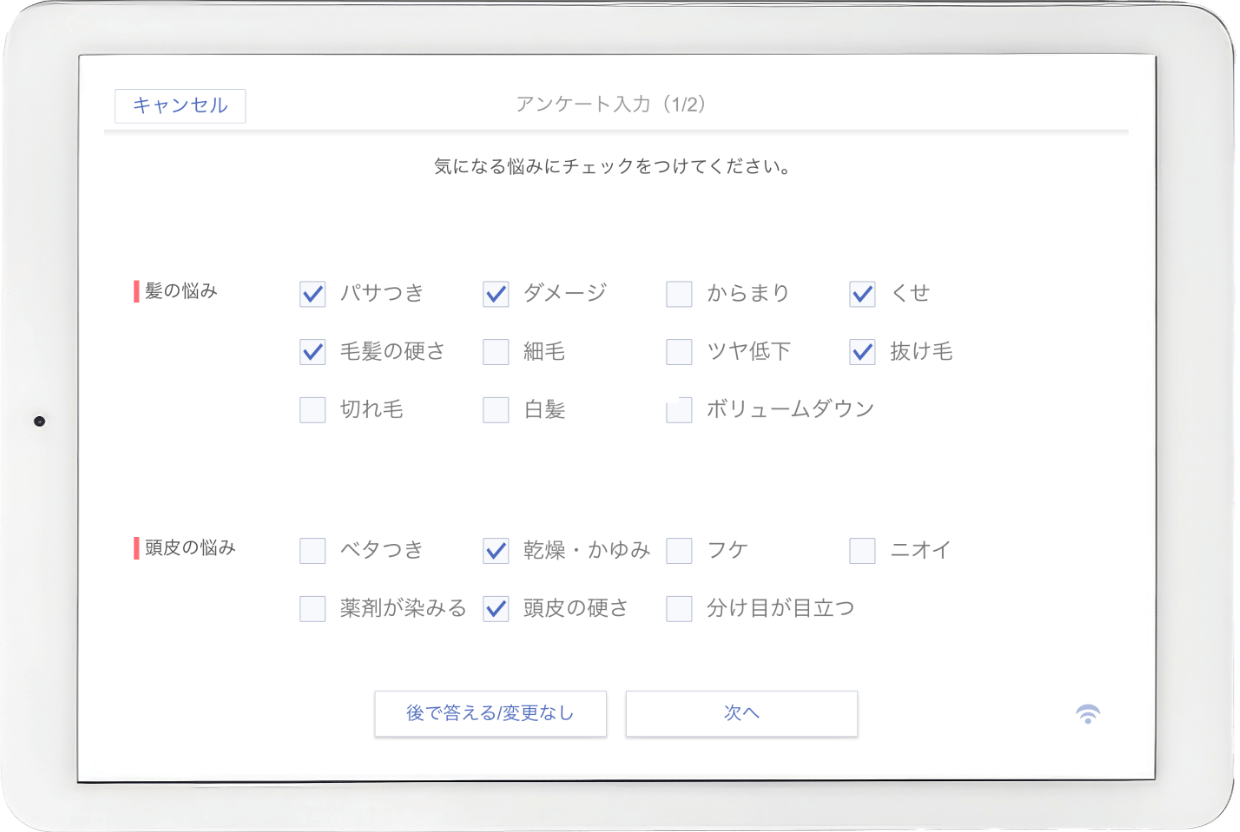Check the ニオイ checkbox
1240x832 pixels.
tap(861, 549)
